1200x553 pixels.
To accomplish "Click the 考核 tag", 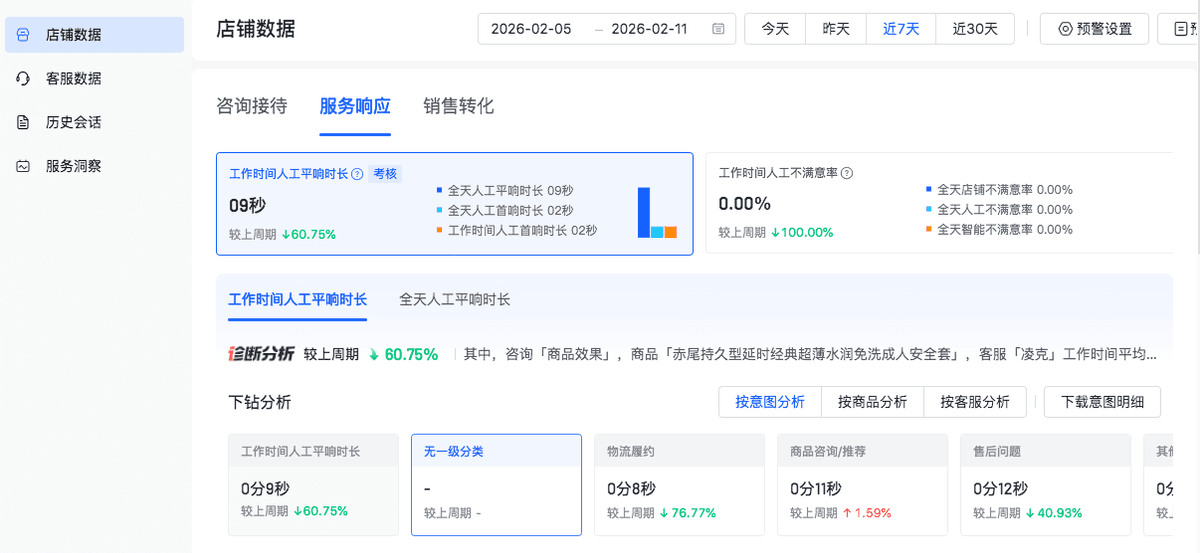I will (385, 174).
